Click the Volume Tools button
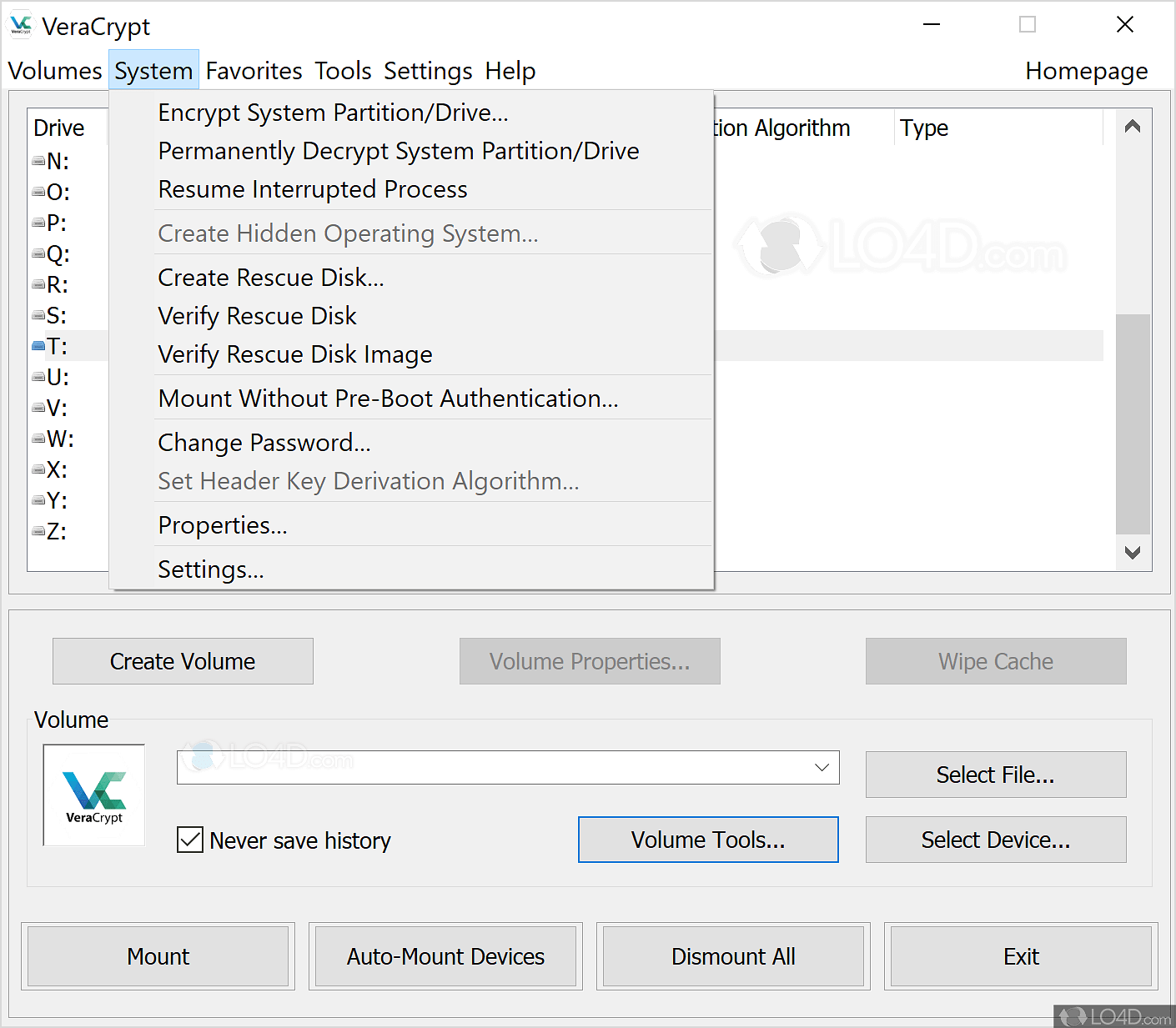Viewport: 1176px width, 1028px height. pyautogui.click(x=708, y=840)
